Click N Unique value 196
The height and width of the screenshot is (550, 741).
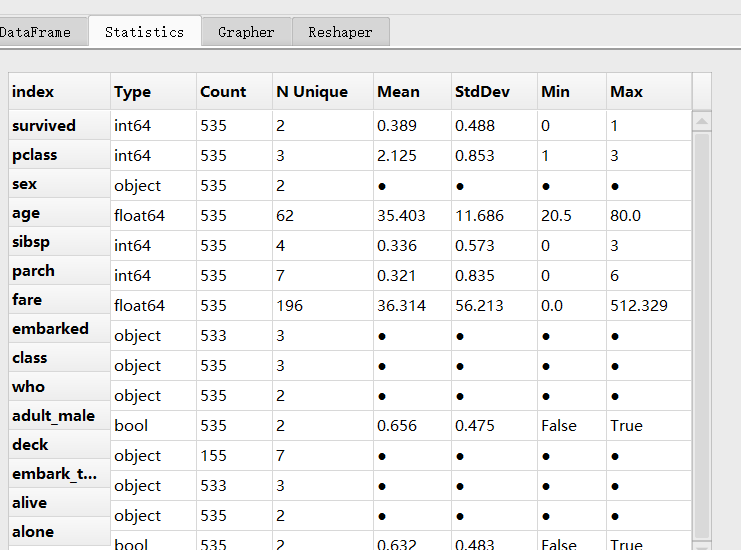(x=323, y=306)
